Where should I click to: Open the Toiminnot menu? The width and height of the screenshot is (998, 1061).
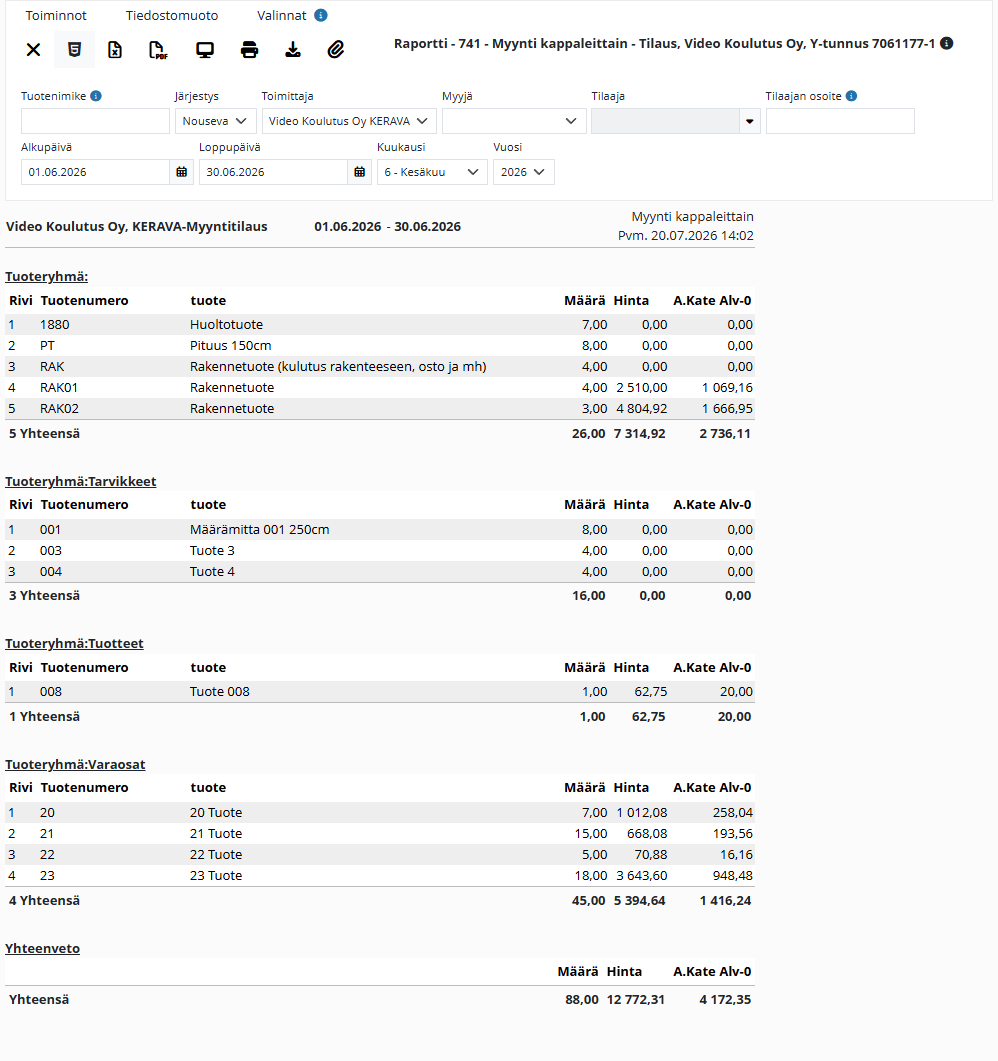[56, 16]
